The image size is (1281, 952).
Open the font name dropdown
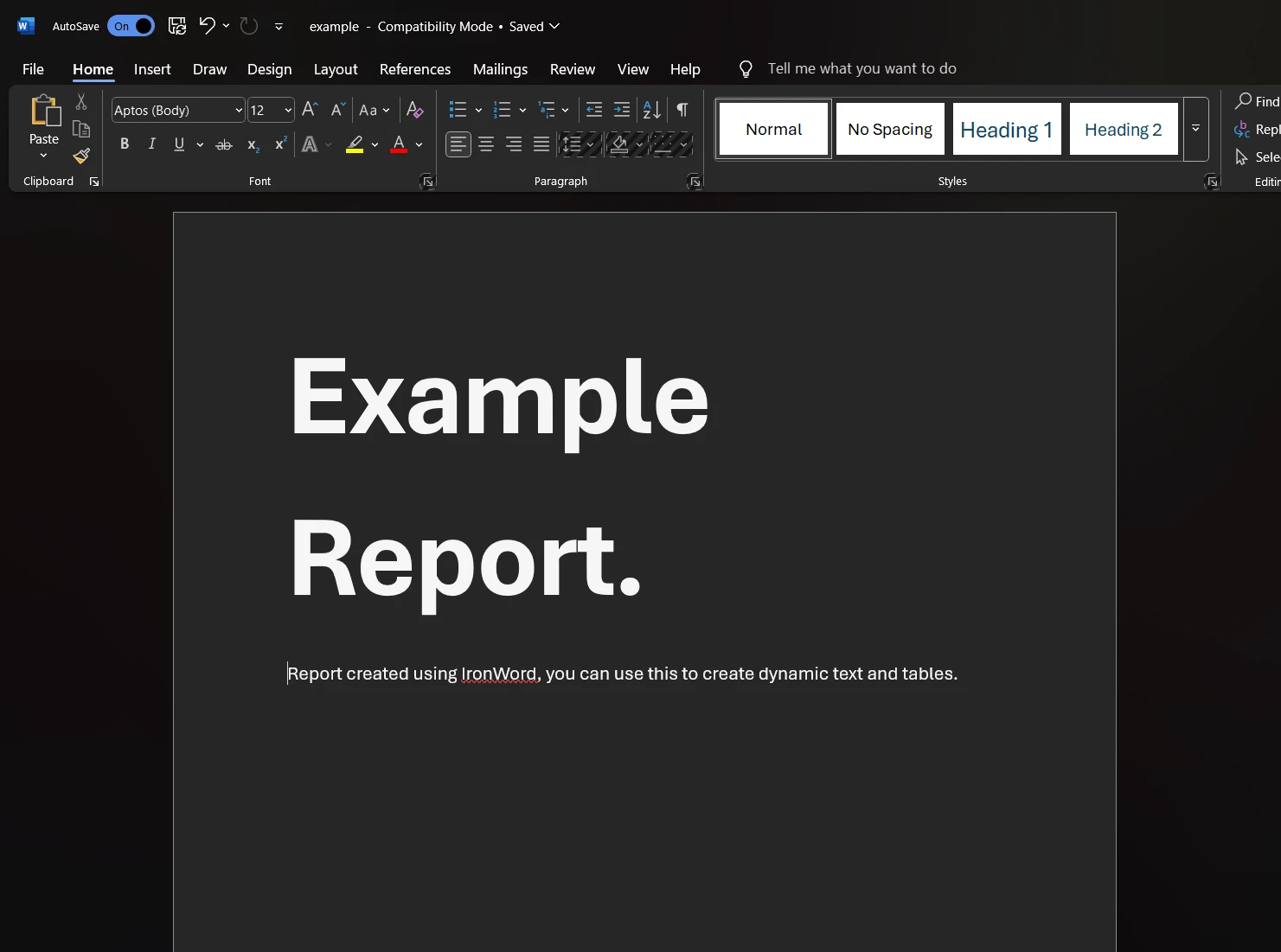coord(239,111)
